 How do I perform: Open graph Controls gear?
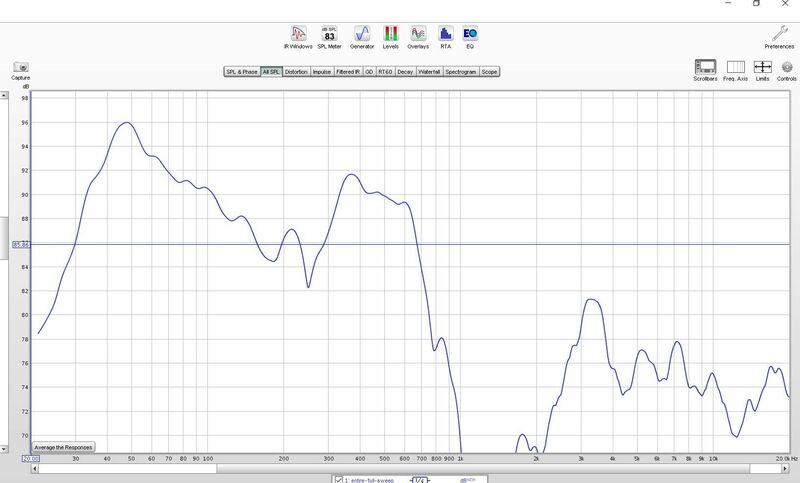point(787,70)
